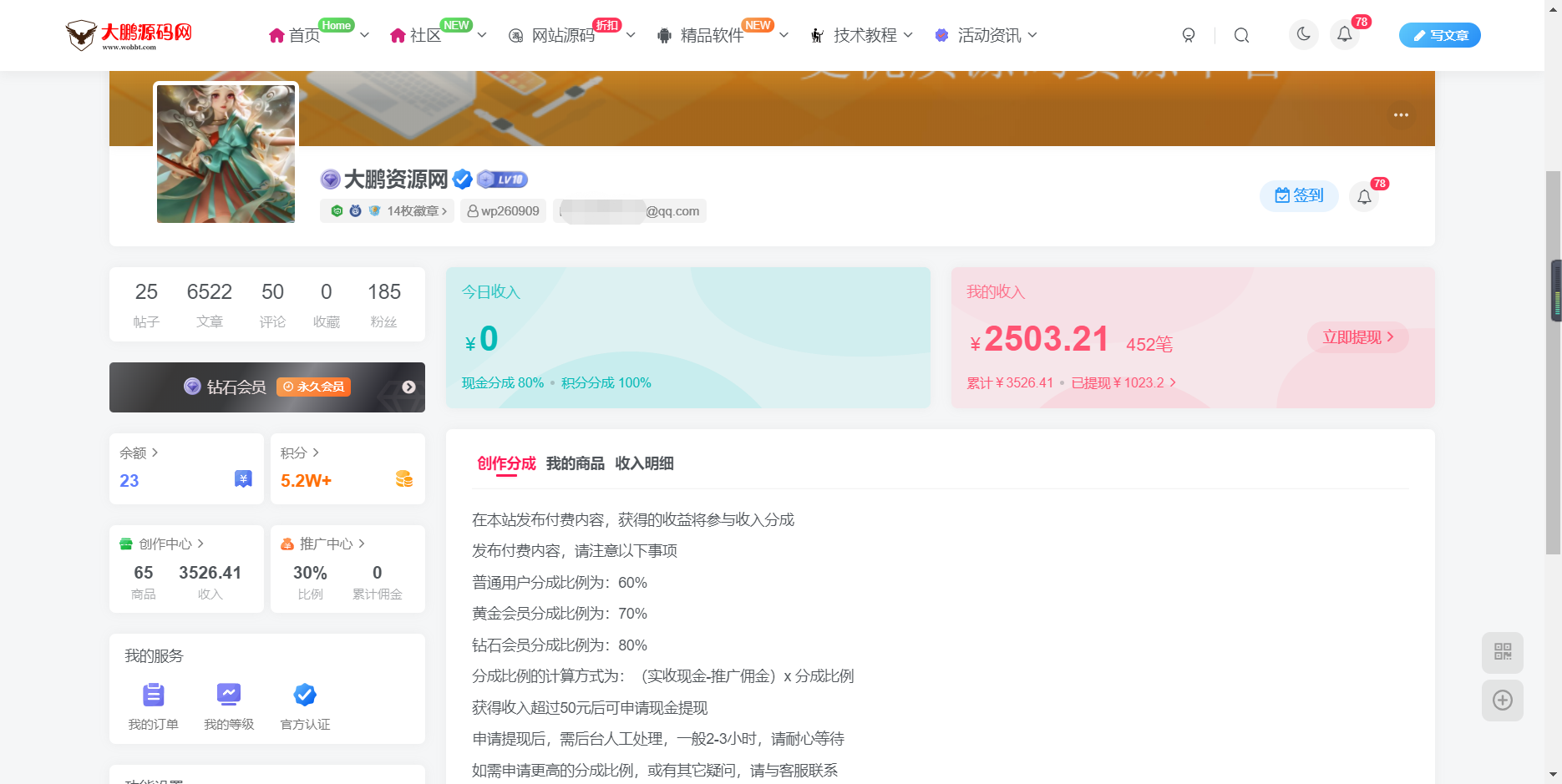Click the 我的等级 chart icon
The image size is (1562, 784).
(229, 694)
